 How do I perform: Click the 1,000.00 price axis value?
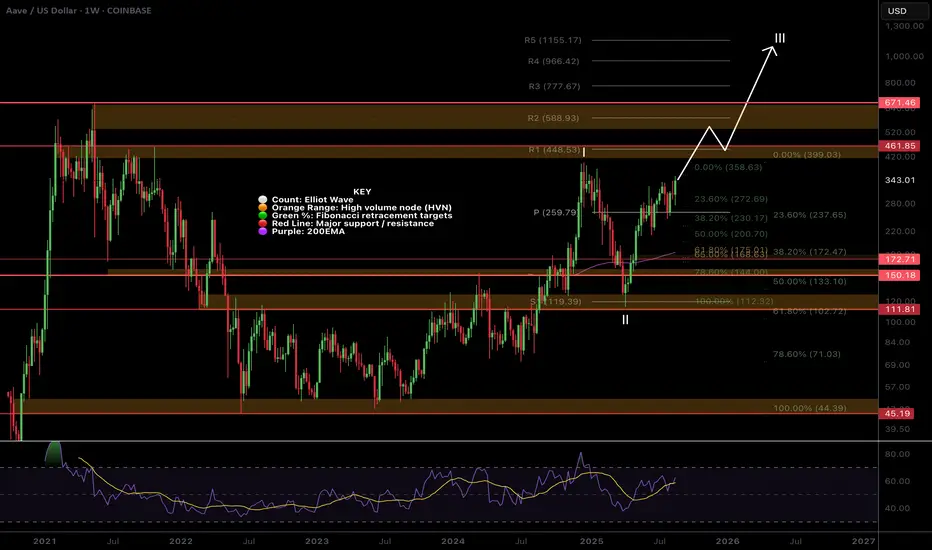(x=904, y=56)
